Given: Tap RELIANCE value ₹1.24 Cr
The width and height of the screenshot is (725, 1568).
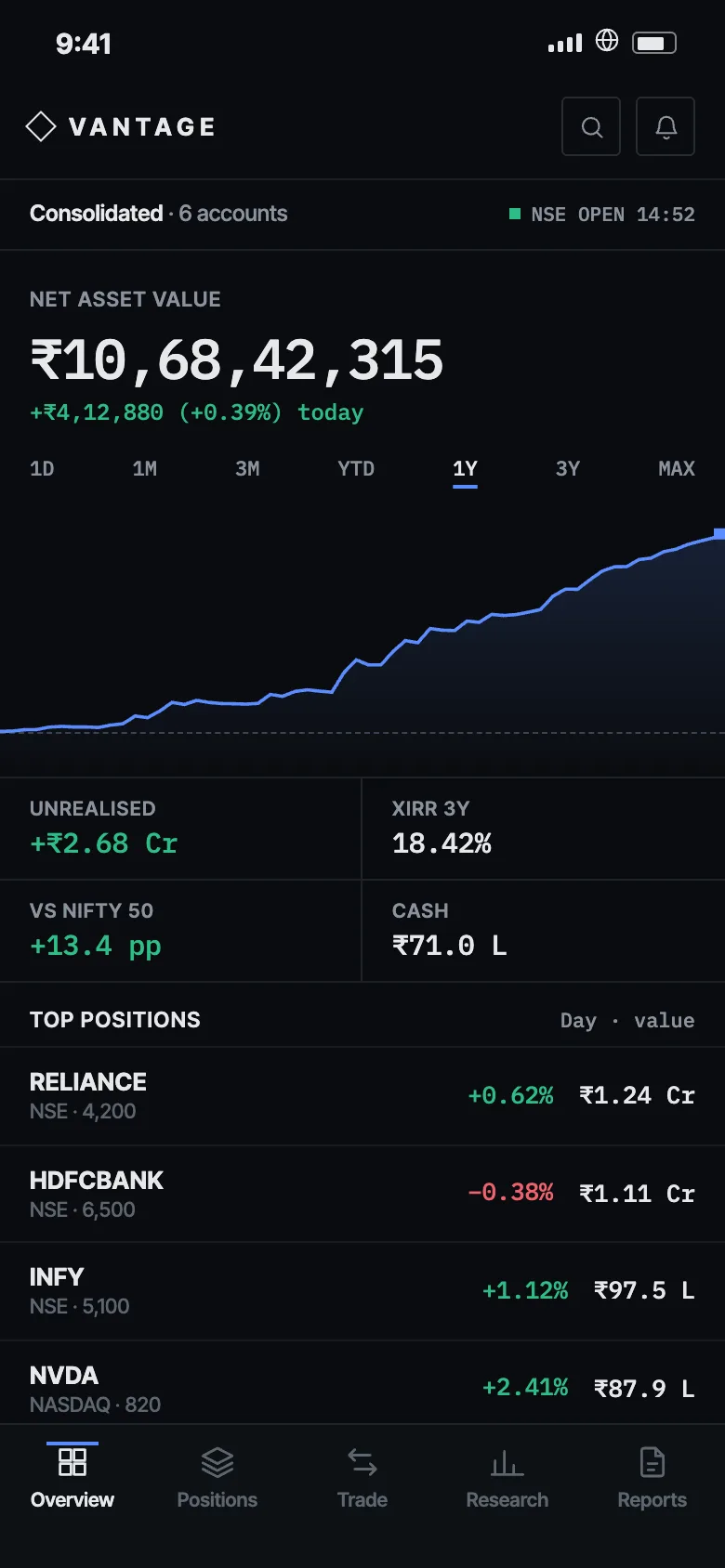Looking at the screenshot, I should (637, 1096).
